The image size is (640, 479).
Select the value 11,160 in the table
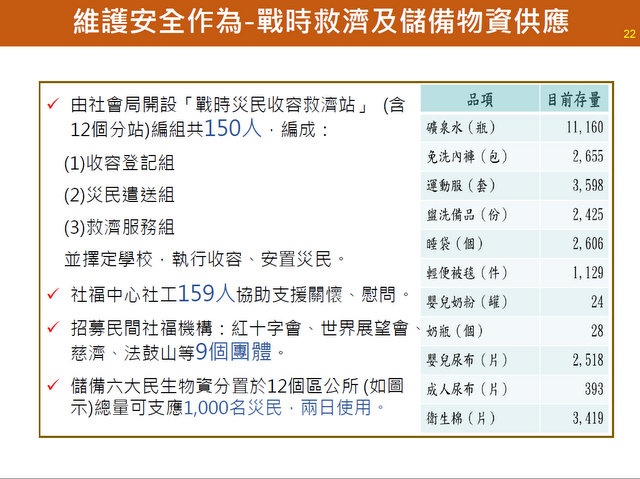coord(585,128)
